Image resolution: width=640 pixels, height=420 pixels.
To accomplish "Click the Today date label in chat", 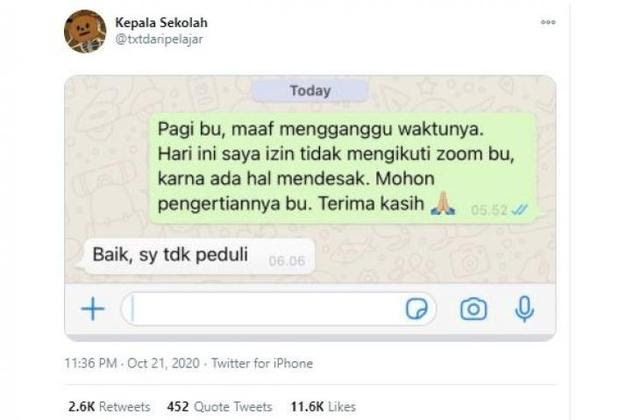I will [x=310, y=91].
